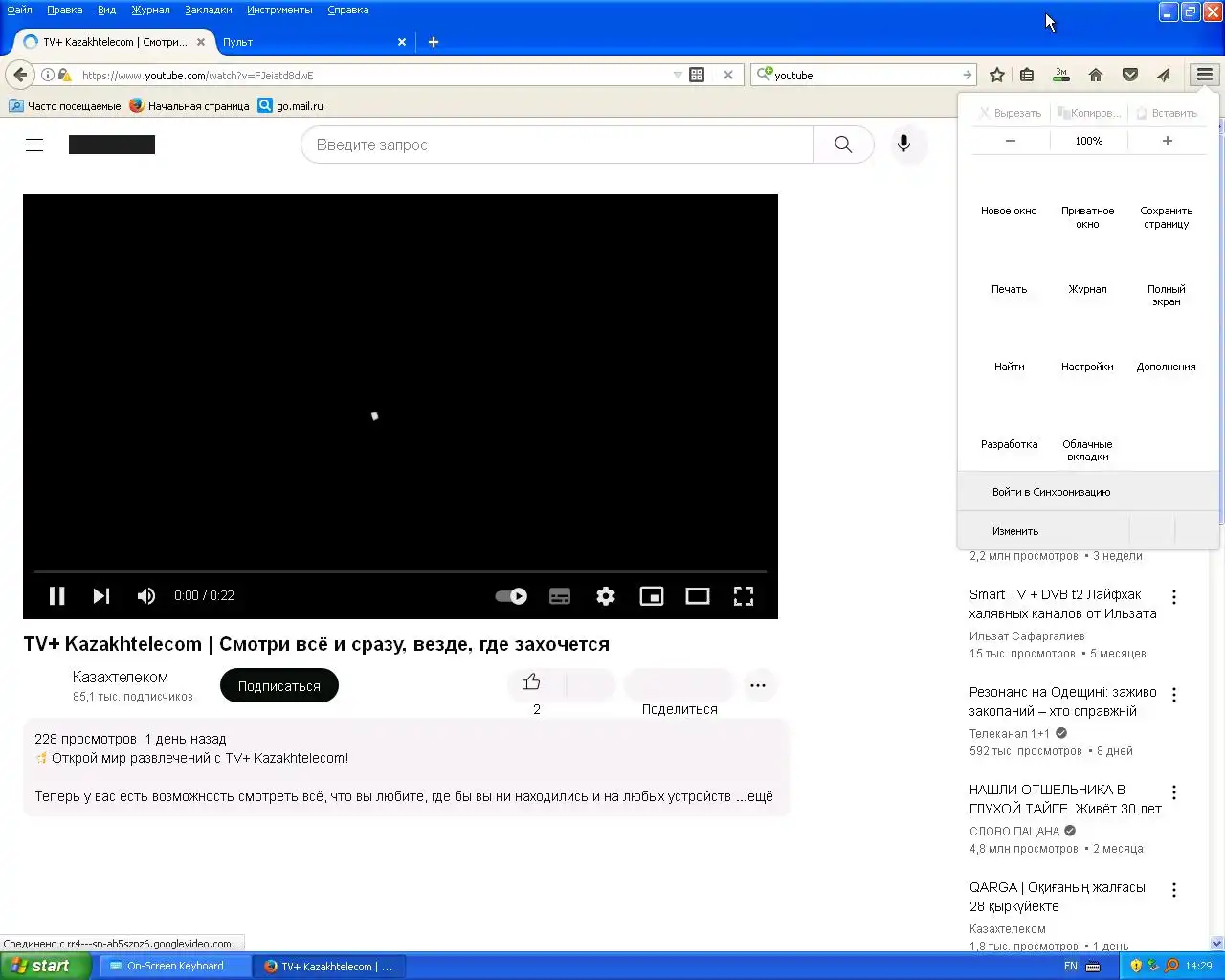Image resolution: width=1225 pixels, height=980 pixels.
Task: Click Изменить in the menu panel
Action: pos(1043,531)
